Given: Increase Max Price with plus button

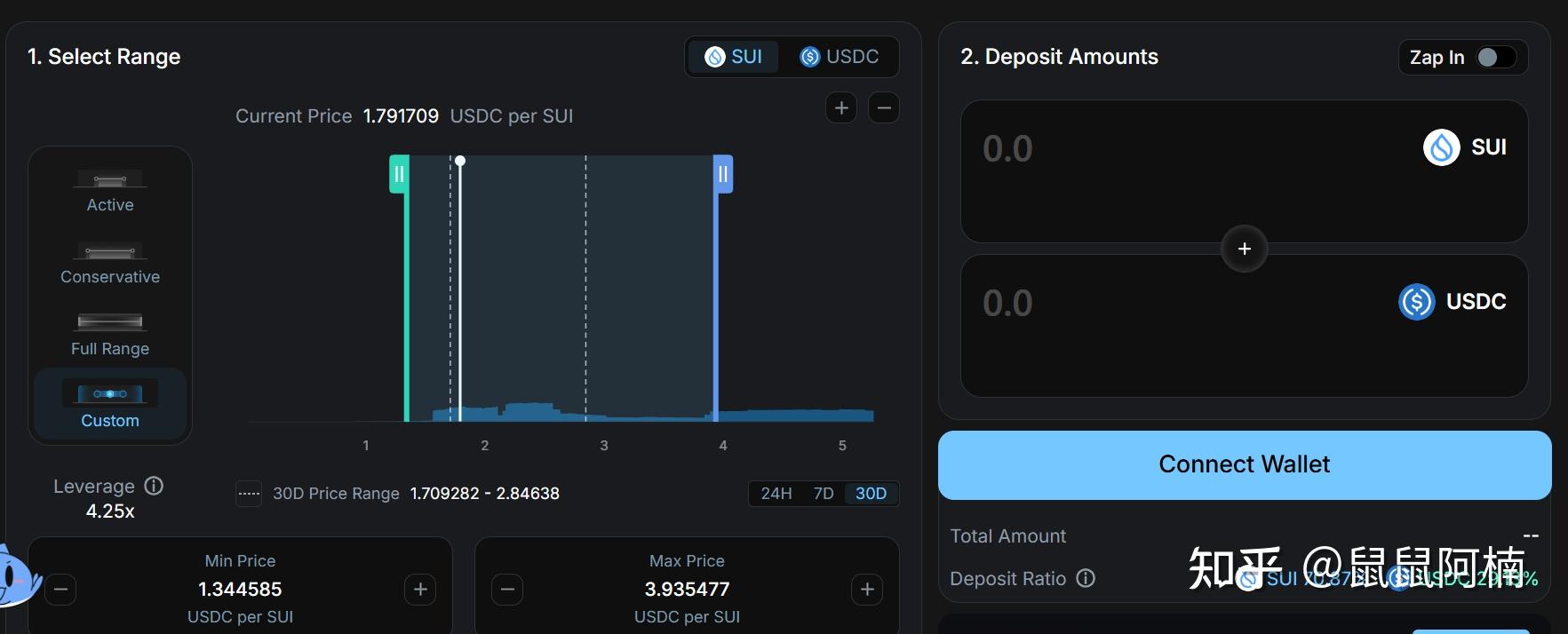Looking at the screenshot, I should point(867,589).
